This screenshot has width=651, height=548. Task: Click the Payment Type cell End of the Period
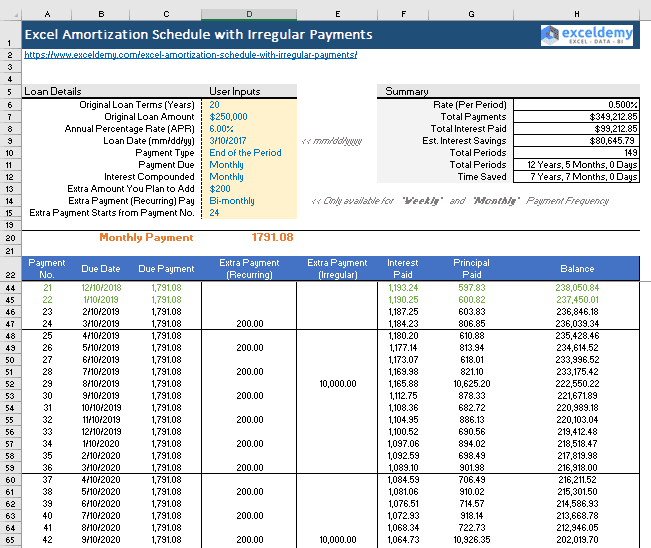pos(249,153)
